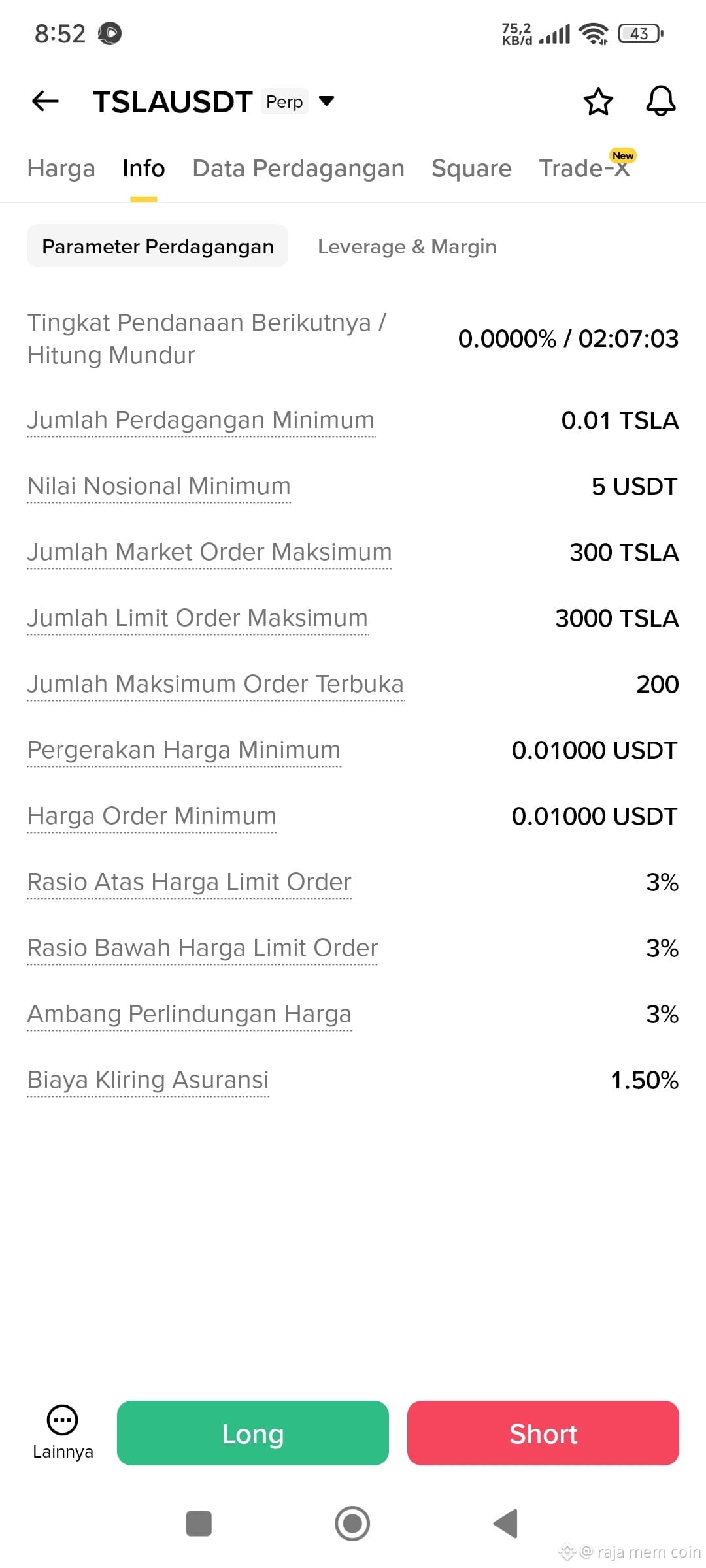The height and width of the screenshot is (1568, 706).
Task: Show explanation for Jumlah Perdagangan Minimum
Action: (x=201, y=420)
